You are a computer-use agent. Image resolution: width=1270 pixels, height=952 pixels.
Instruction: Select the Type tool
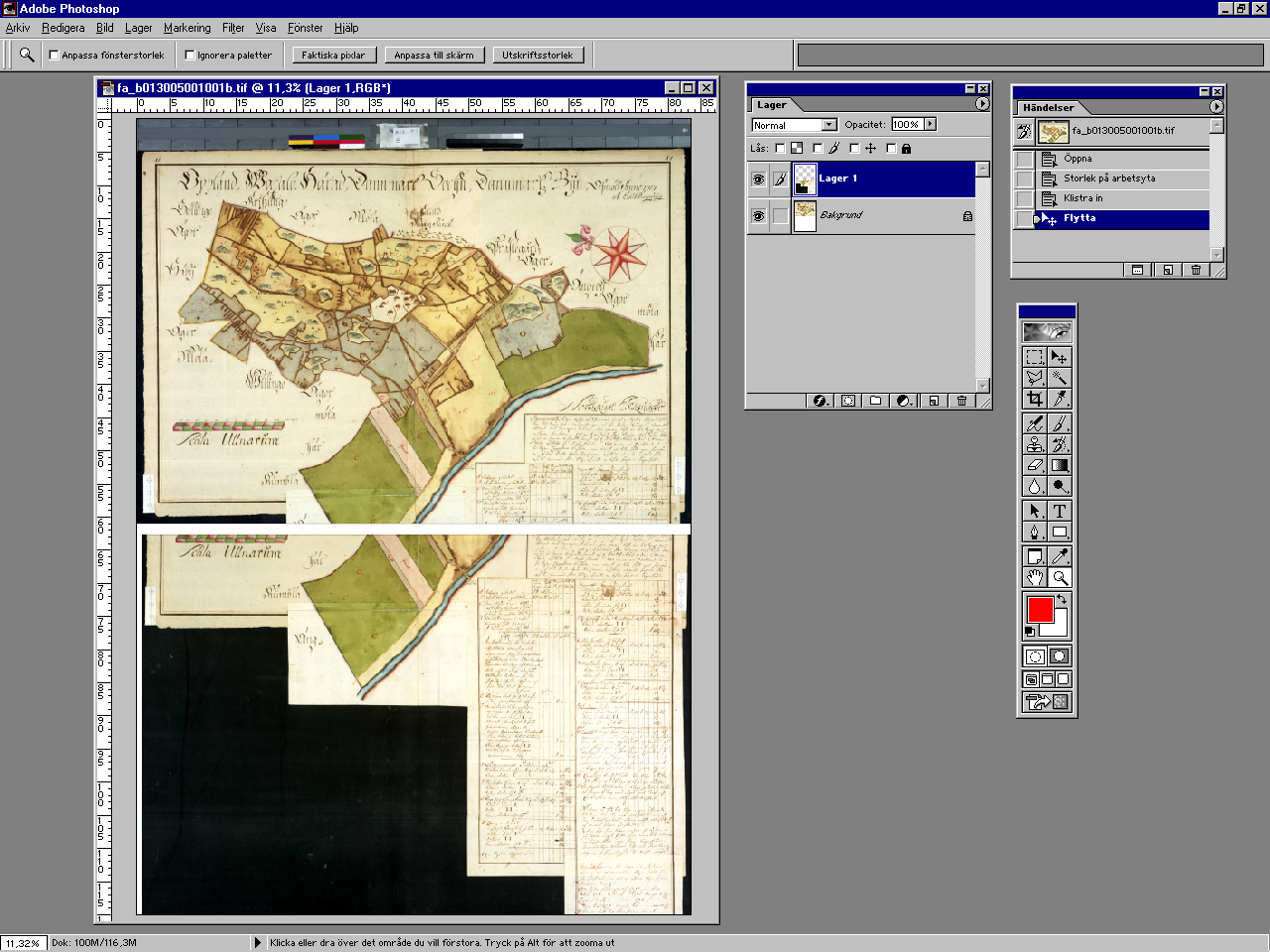pos(1060,511)
